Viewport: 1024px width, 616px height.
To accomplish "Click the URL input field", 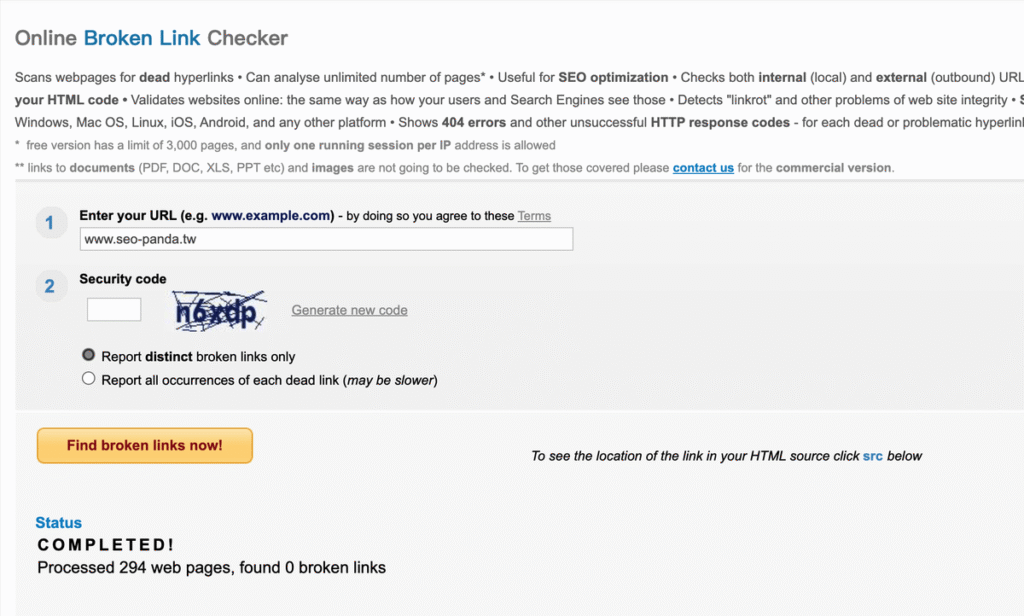I will point(326,239).
